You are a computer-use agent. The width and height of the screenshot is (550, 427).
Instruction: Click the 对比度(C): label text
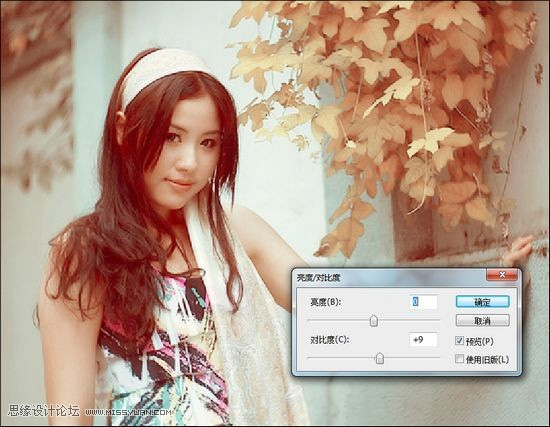pyautogui.click(x=329, y=340)
